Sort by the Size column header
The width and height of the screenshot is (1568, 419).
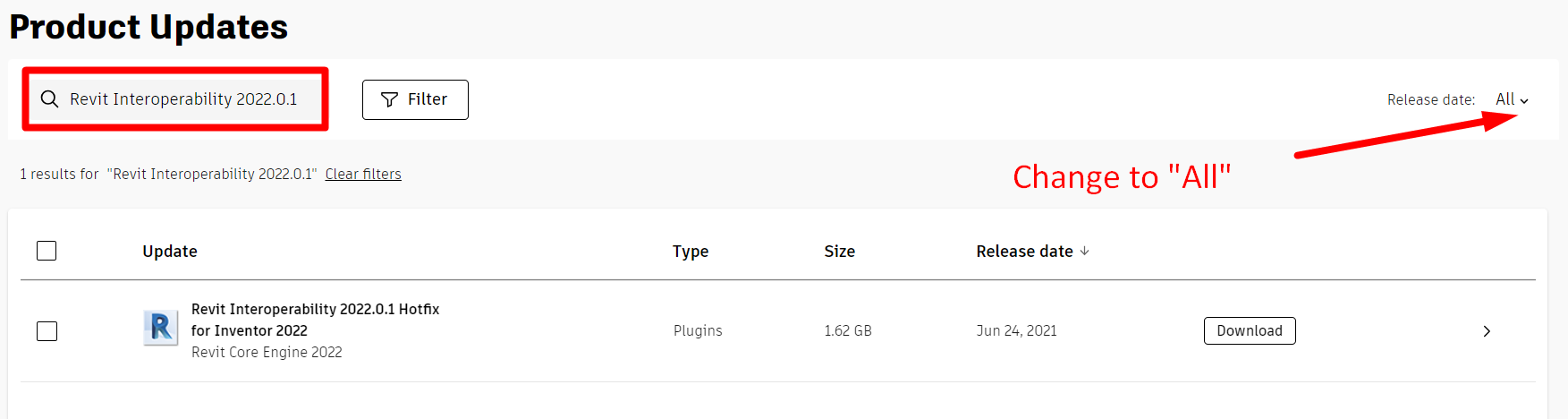pos(839,252)
